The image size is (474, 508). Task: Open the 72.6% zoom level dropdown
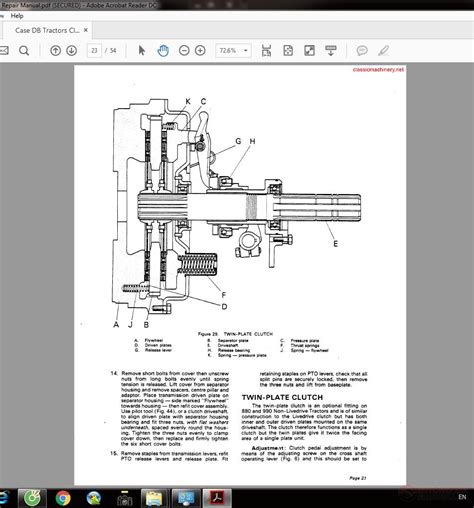[x=246, y=51]
